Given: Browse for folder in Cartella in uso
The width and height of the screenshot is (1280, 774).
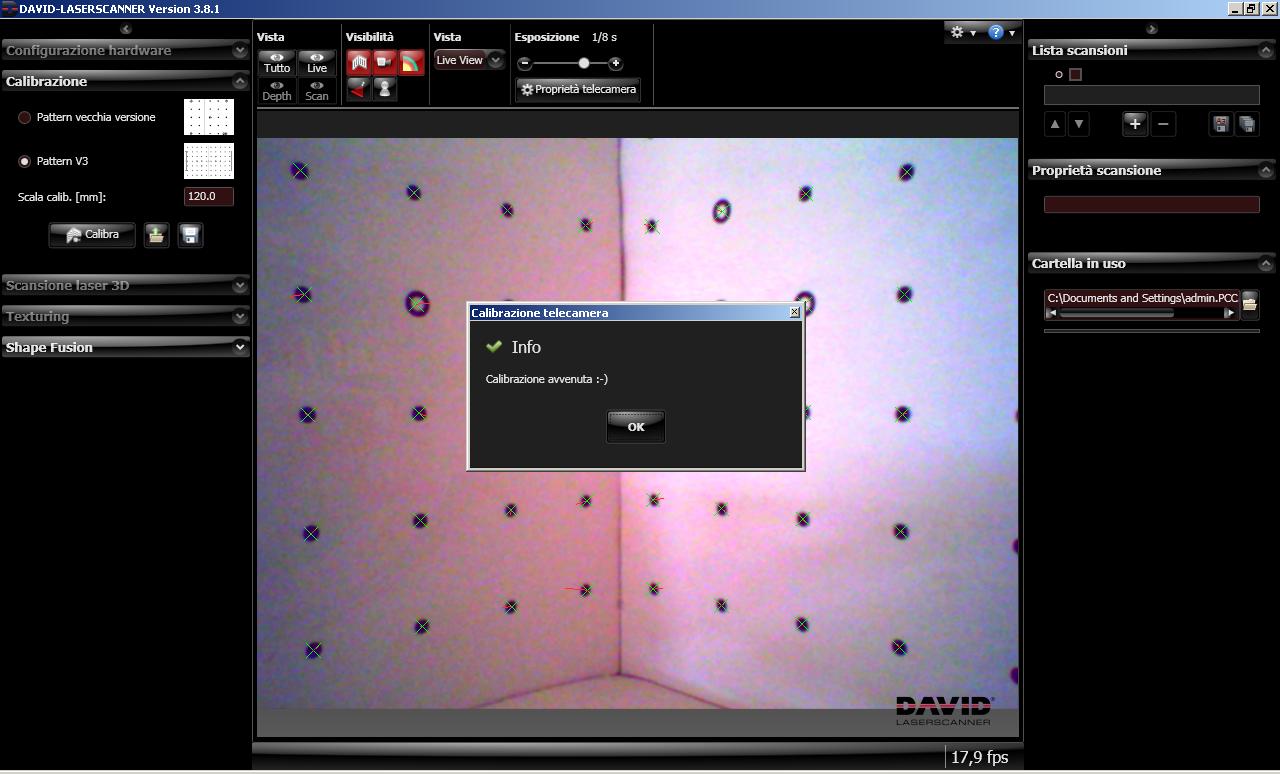Looking at the screenshot, I should [1249, 302].
